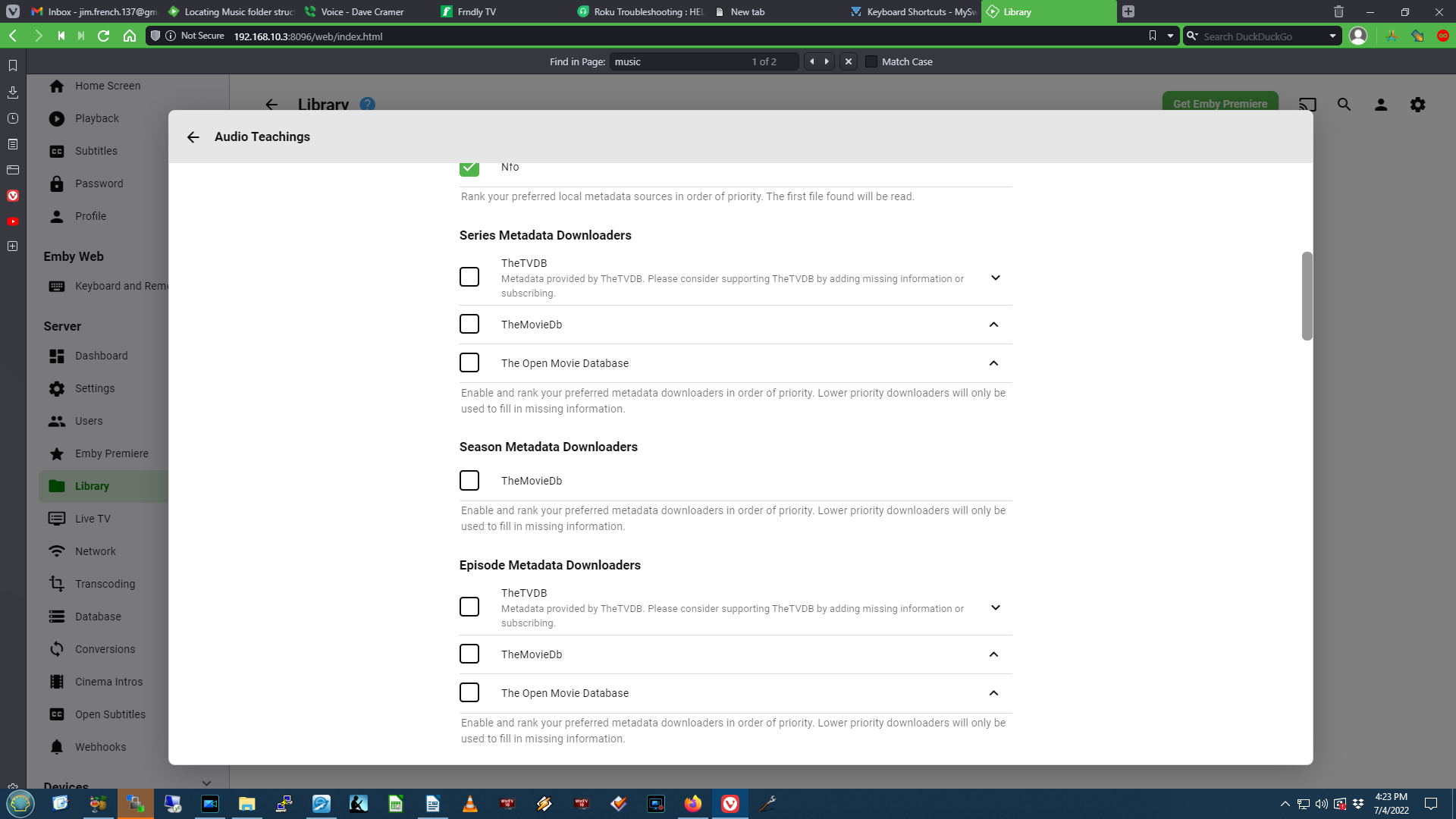Screen dimensions: 1456x819
Task: Open VLC media player from taskbar
Action: (x=470, y=804)
